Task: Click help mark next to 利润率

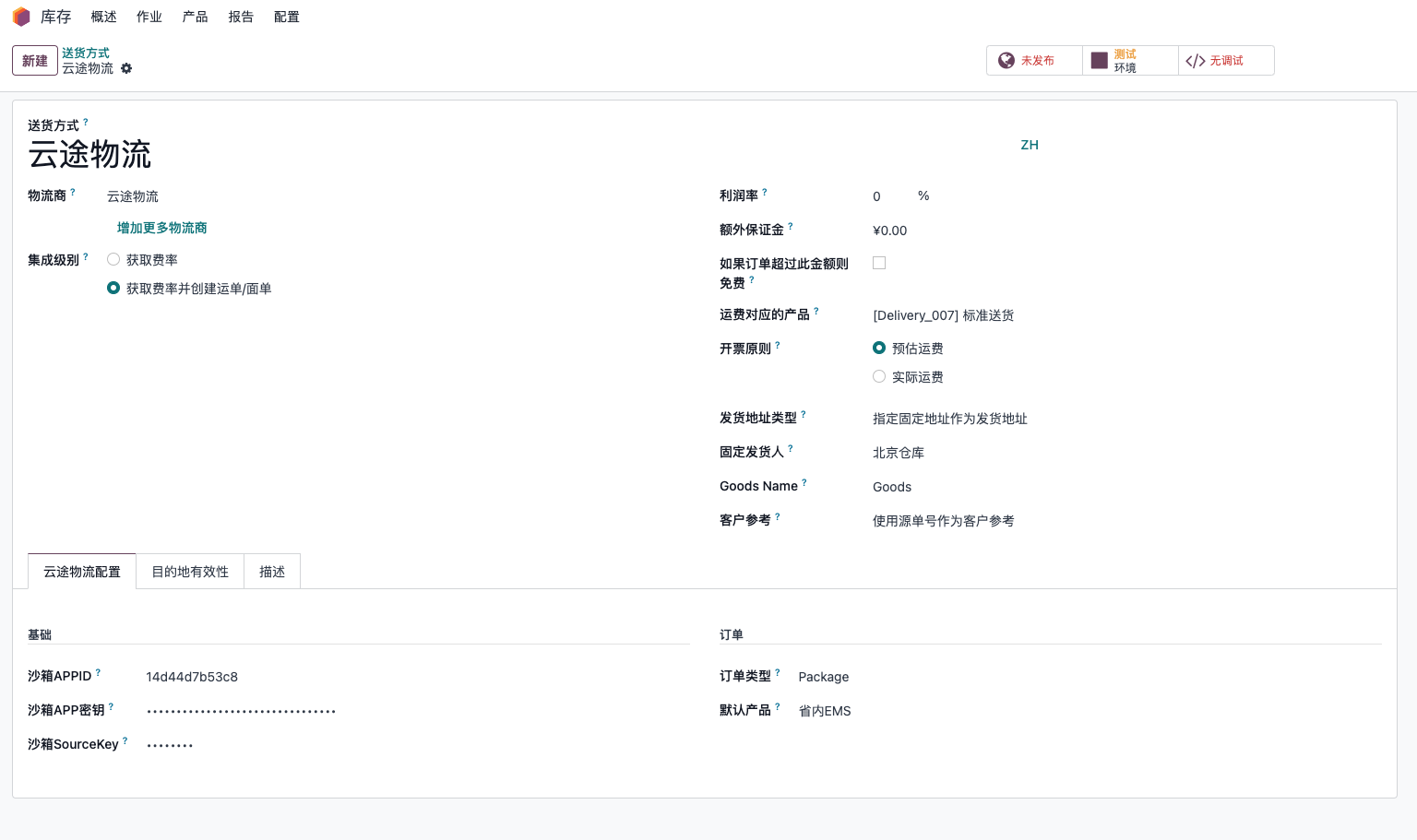Action: [765, 192]
